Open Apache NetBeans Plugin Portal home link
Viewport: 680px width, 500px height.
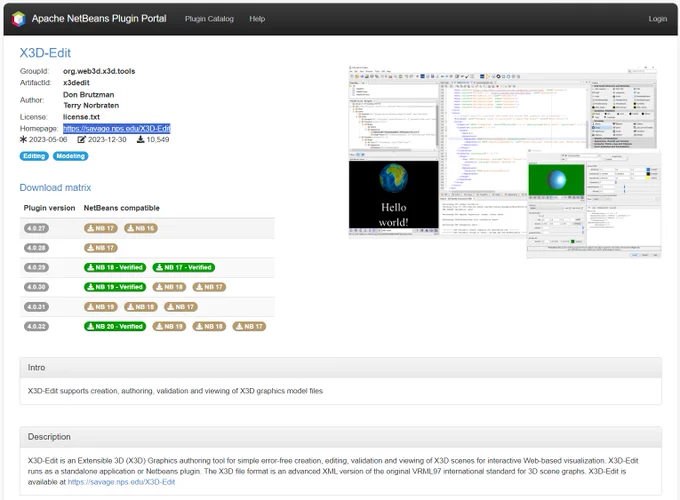(99, 19)
